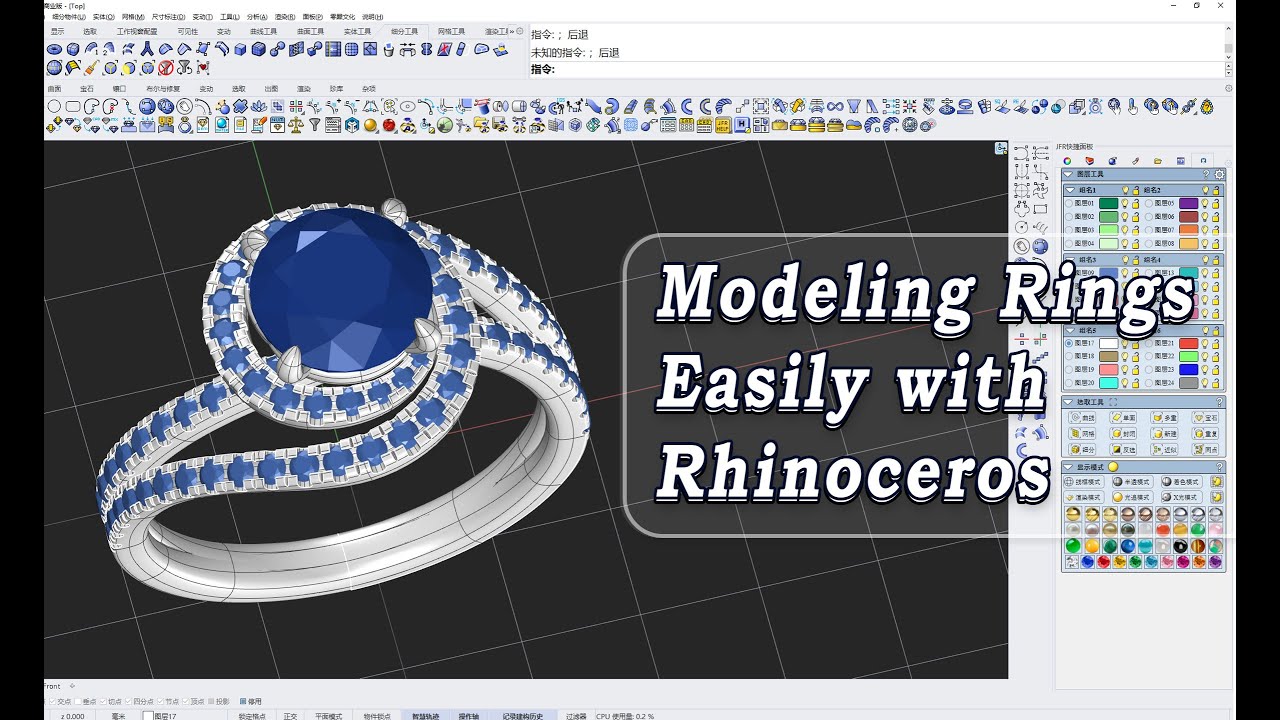Expand hidden toolbar tabs with » arrow
Viewport: 1280px width, 720px height.
point(512,31)
